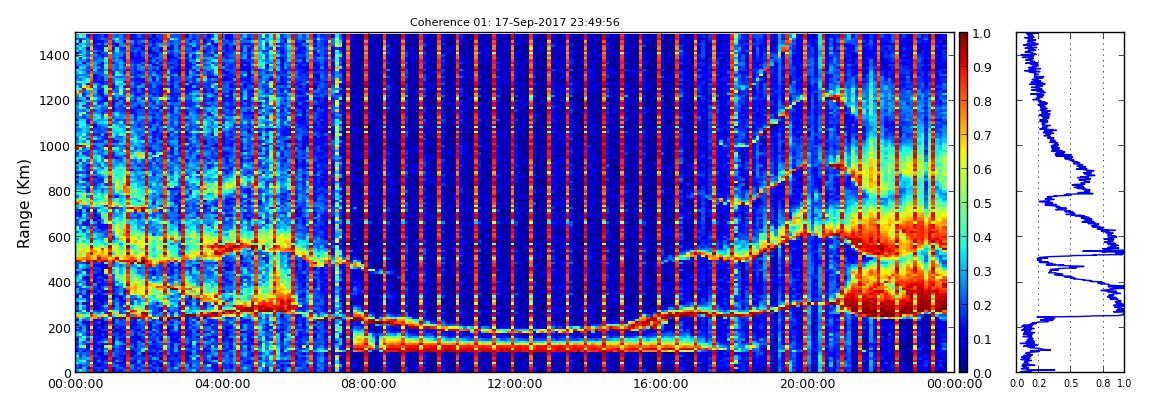Click the green middle of the colorbar
The height and width of the screenshot is (407, 1150).
[x=964, y=203]
